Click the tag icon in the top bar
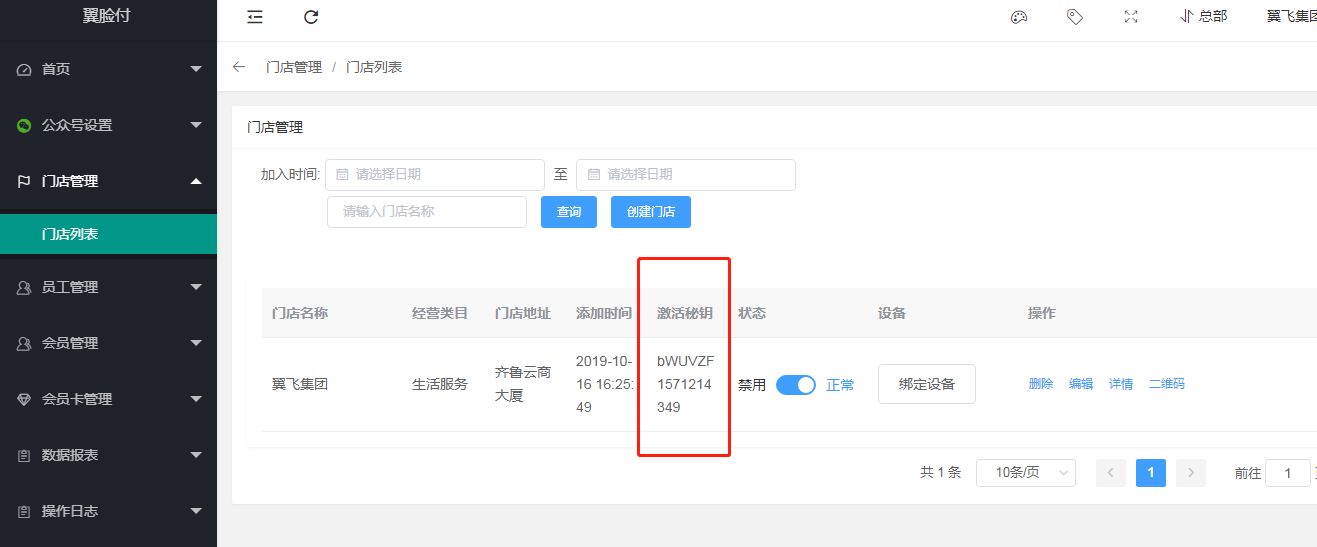1317x547 pixels. click(1075, 16)
